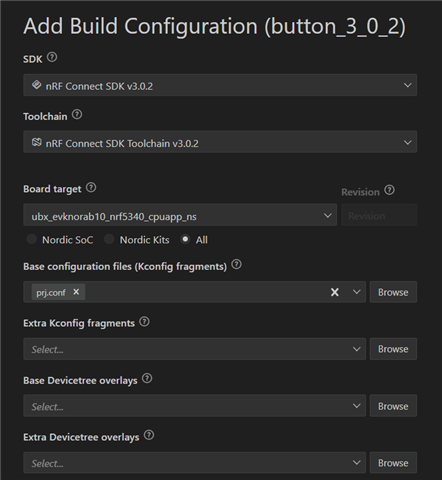The width and height of the screenshot is (442, 480).
Task: Clear all base configuration files
Action: click(335, 292)
